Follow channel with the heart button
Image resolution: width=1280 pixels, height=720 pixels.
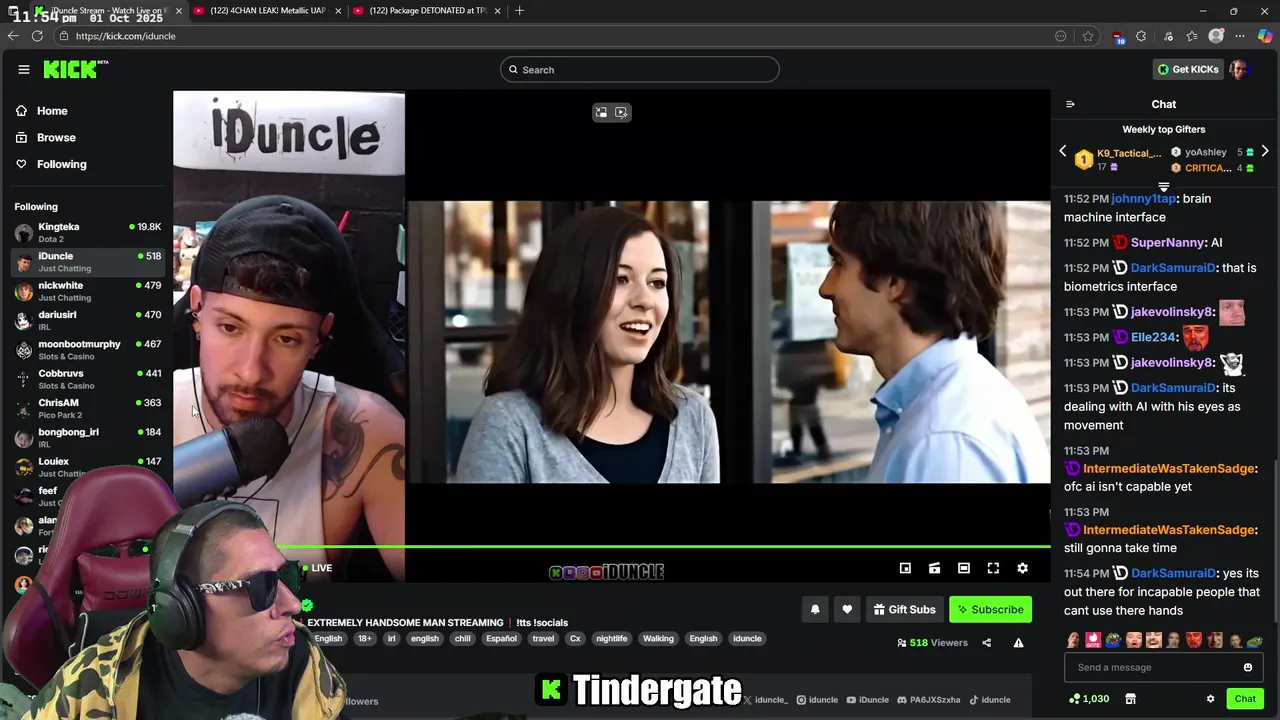pyautogui.click(x=847, y=609)
